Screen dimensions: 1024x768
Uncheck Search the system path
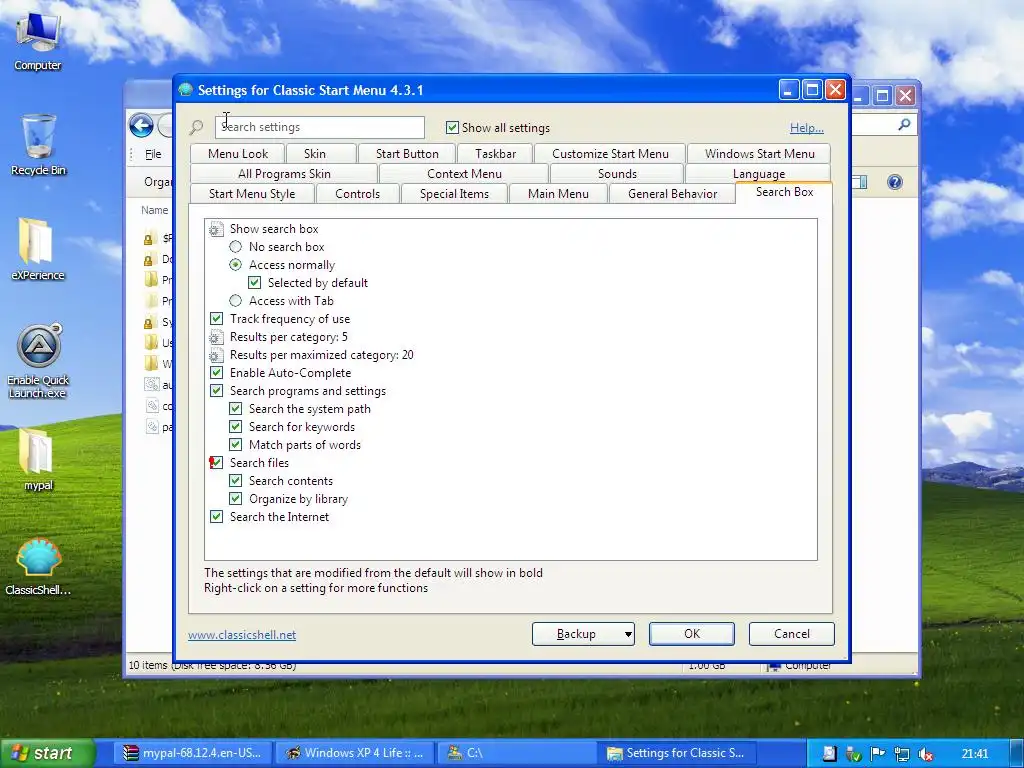pyautogui.click(x=236, y=409)
